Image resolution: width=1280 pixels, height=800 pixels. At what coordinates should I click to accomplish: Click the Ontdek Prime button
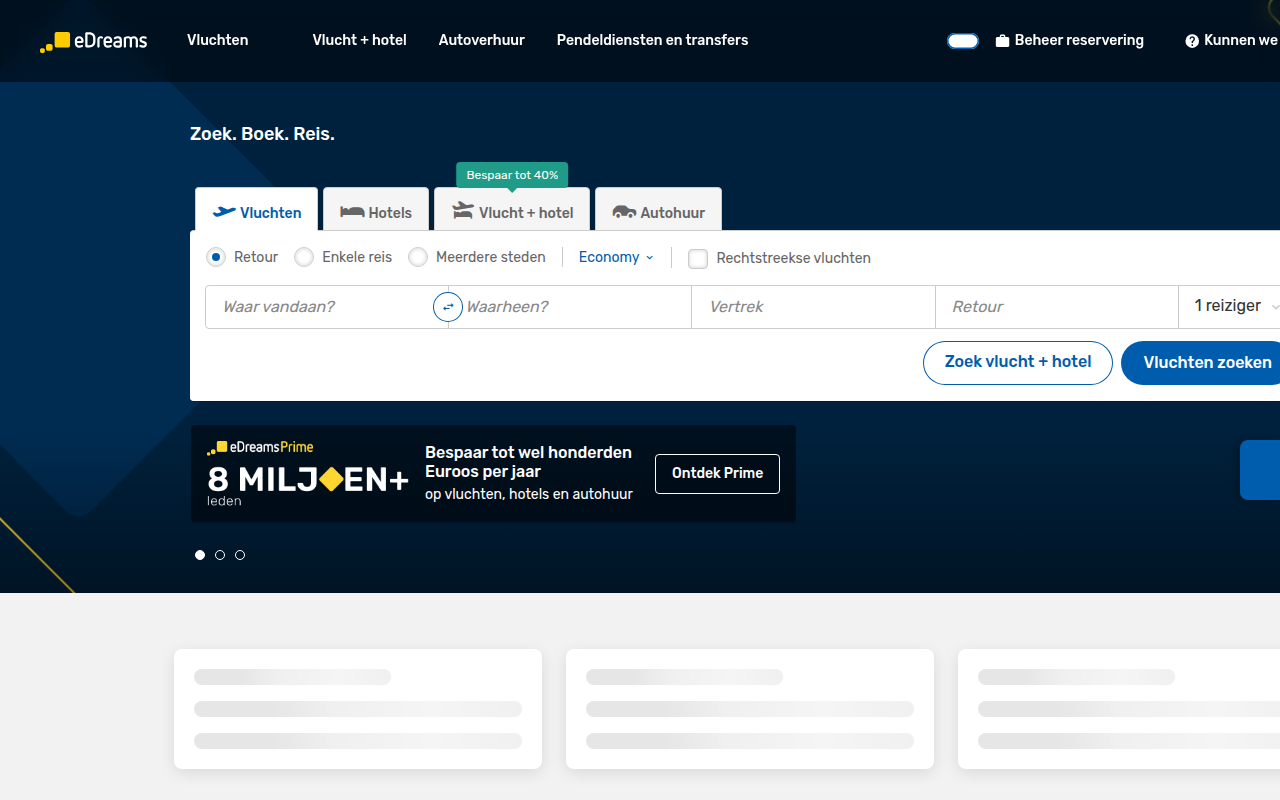(x=717, y=474)
